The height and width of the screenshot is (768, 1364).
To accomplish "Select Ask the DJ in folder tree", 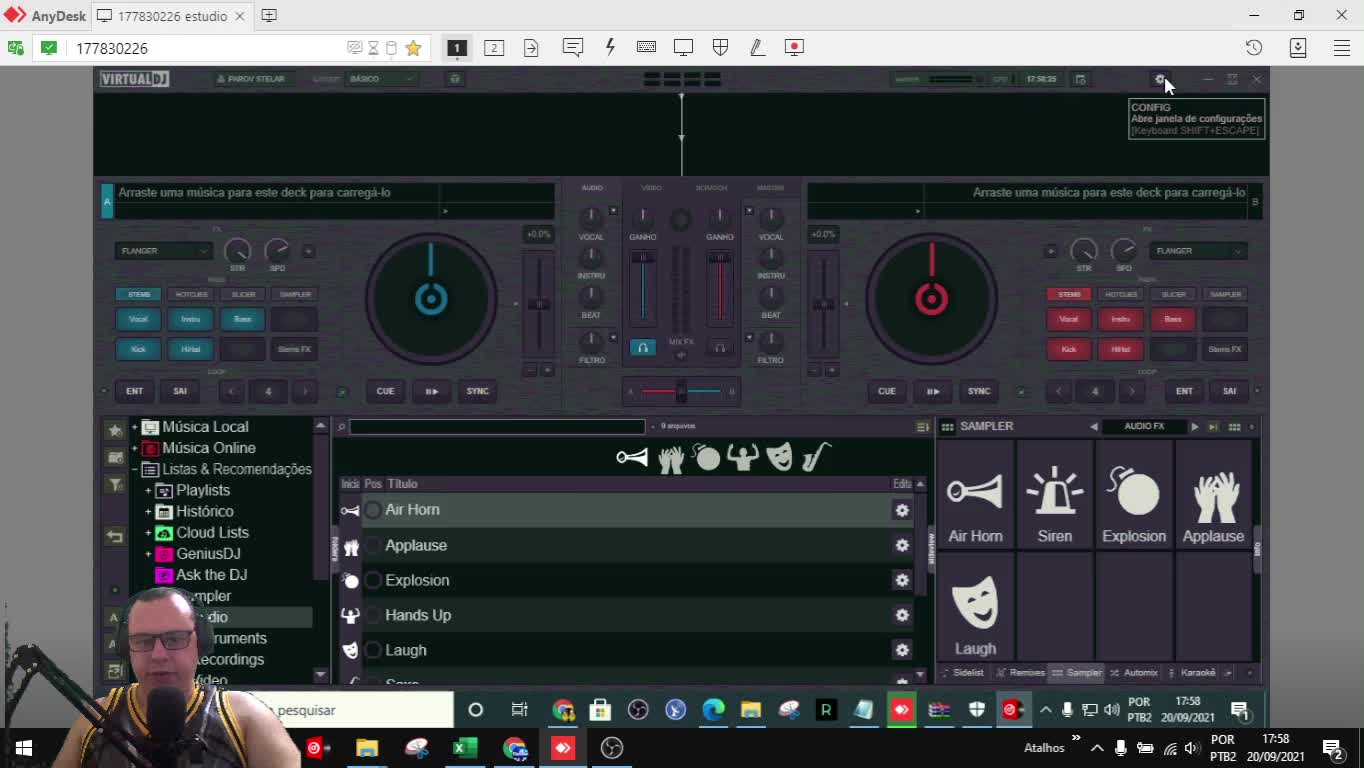I will tap(211, 575).
